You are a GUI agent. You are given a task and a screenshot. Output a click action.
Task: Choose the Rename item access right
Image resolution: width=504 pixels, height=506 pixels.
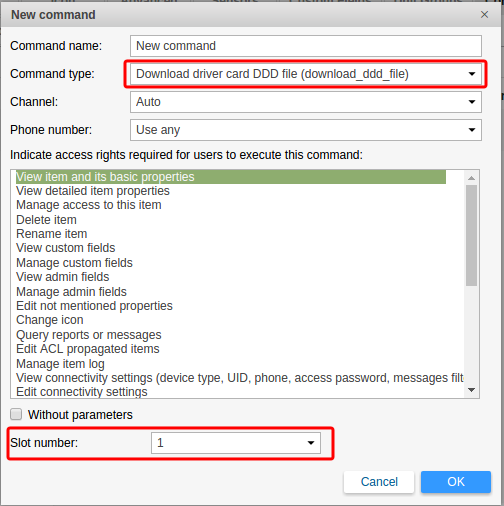tap(52, 234)
